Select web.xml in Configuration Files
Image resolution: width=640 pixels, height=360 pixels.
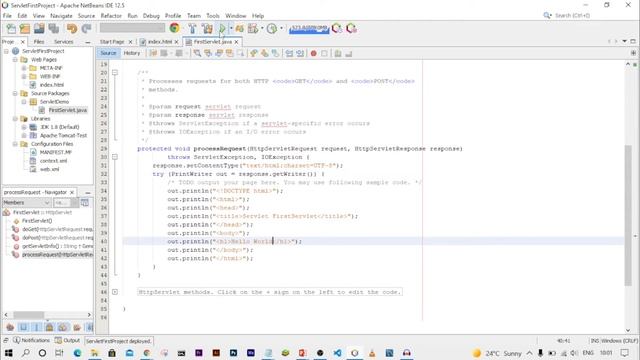point(49,169)
